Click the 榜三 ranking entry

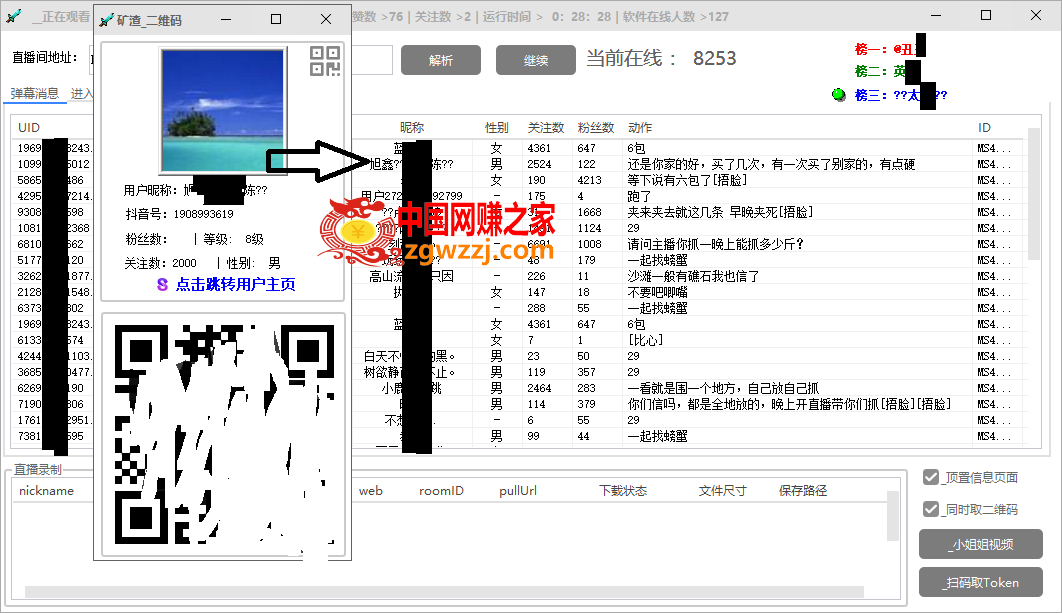(x=901, y=96)
